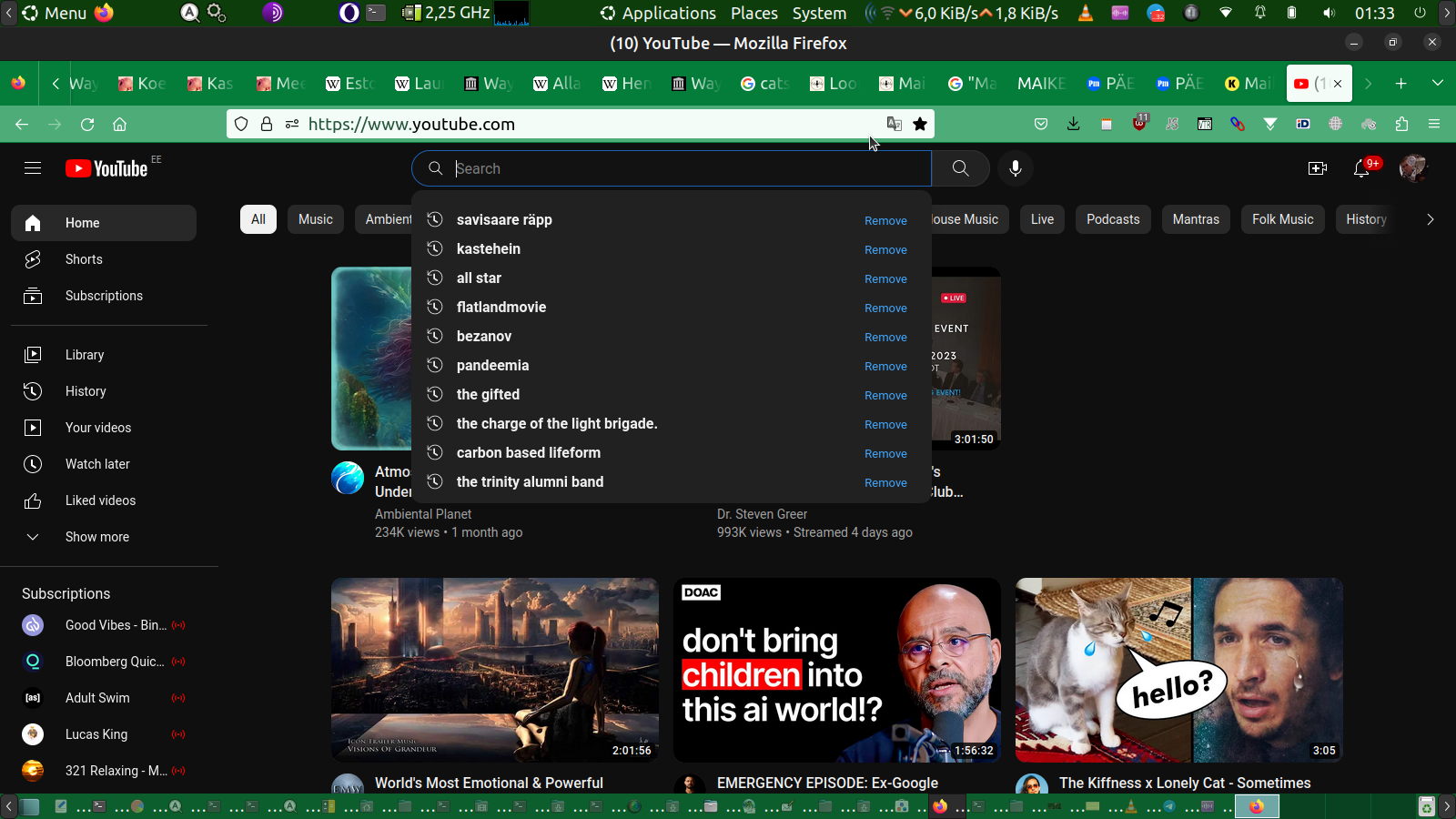Save page to Pocket
This screenshot has width=1456, height=819.
click(x=1041, y=125)
